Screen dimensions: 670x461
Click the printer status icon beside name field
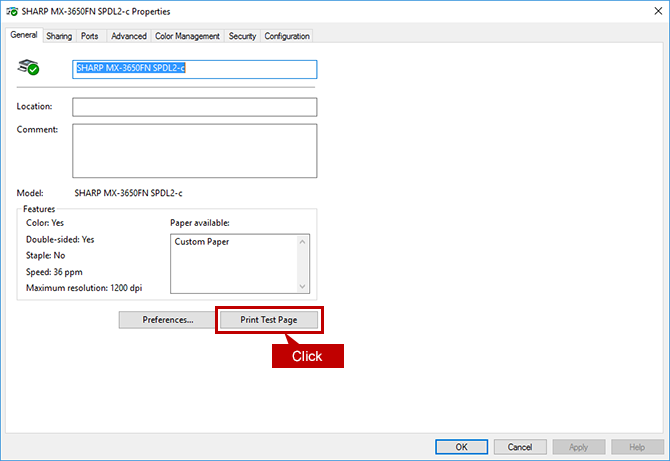click(x=28, y=67)
